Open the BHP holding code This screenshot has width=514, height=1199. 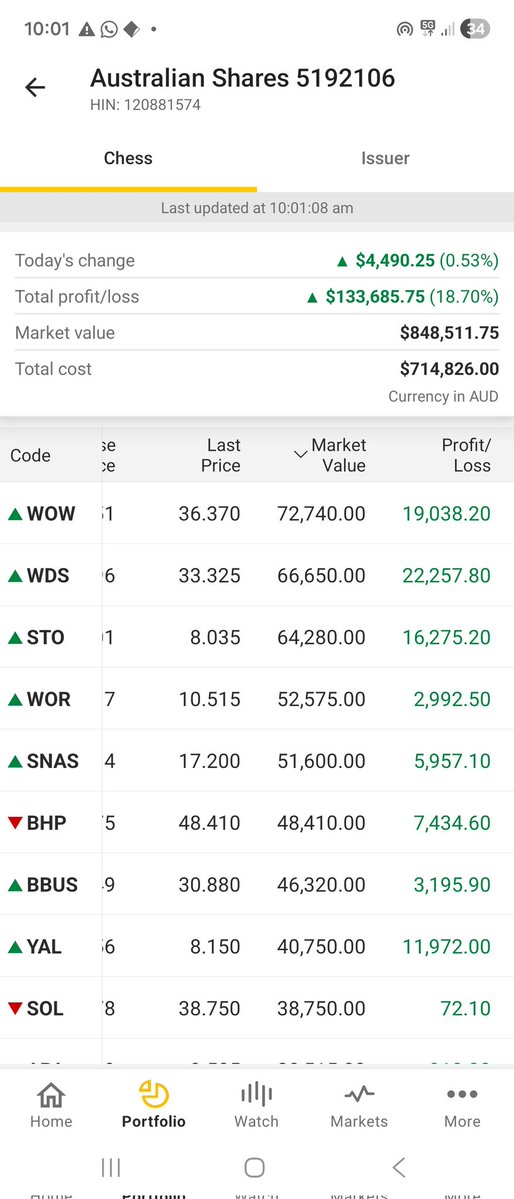47,823
